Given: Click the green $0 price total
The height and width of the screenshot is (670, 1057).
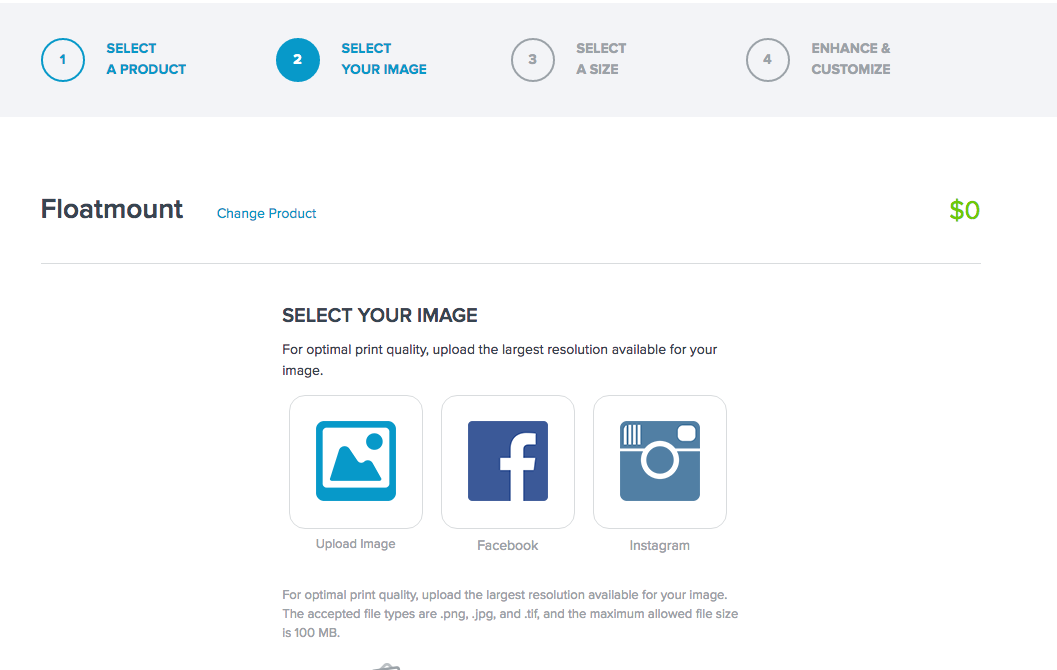Looking at the screenshot, I should coord(964,210).
